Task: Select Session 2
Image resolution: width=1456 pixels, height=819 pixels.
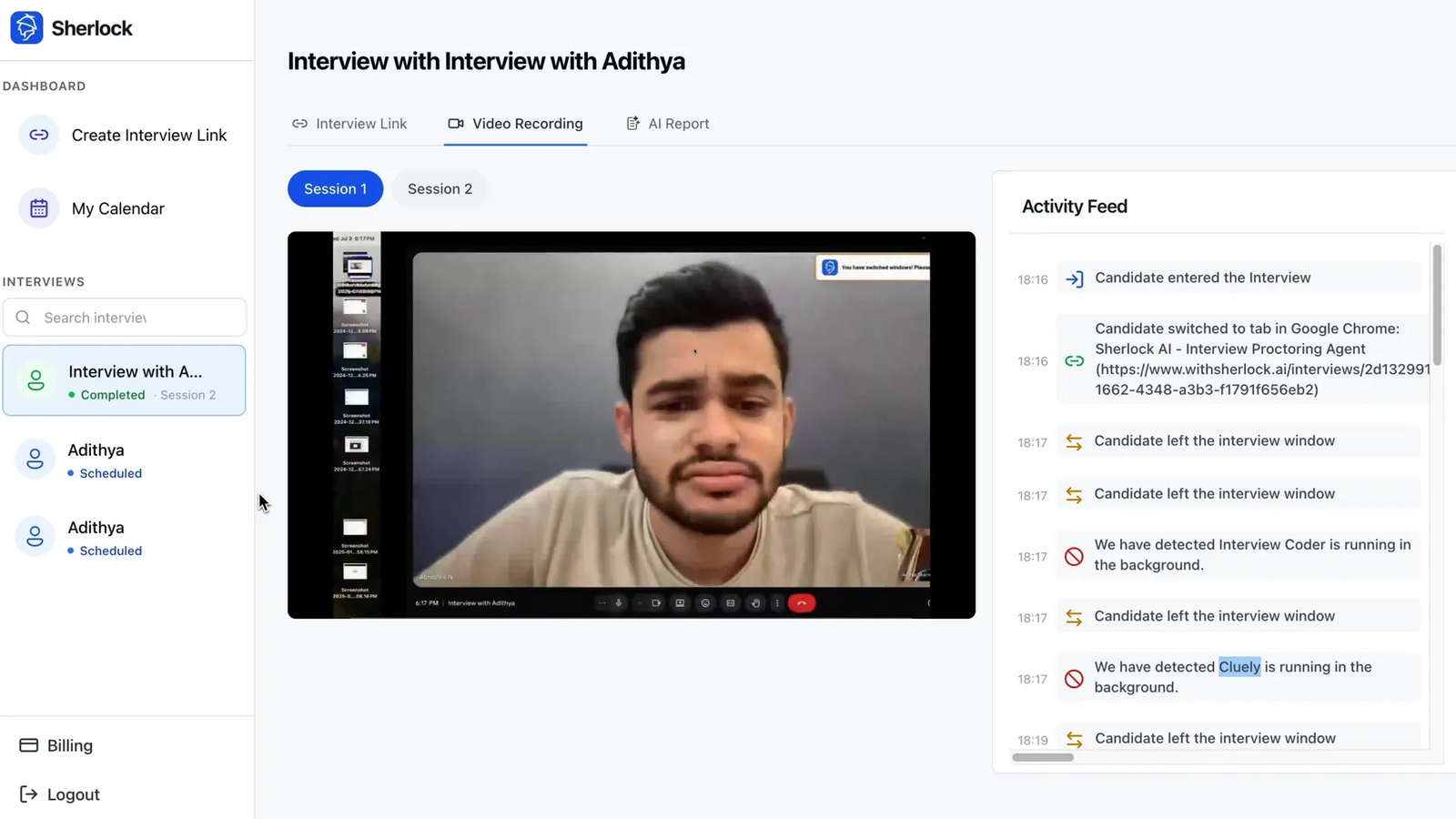Action: [440, 188]
